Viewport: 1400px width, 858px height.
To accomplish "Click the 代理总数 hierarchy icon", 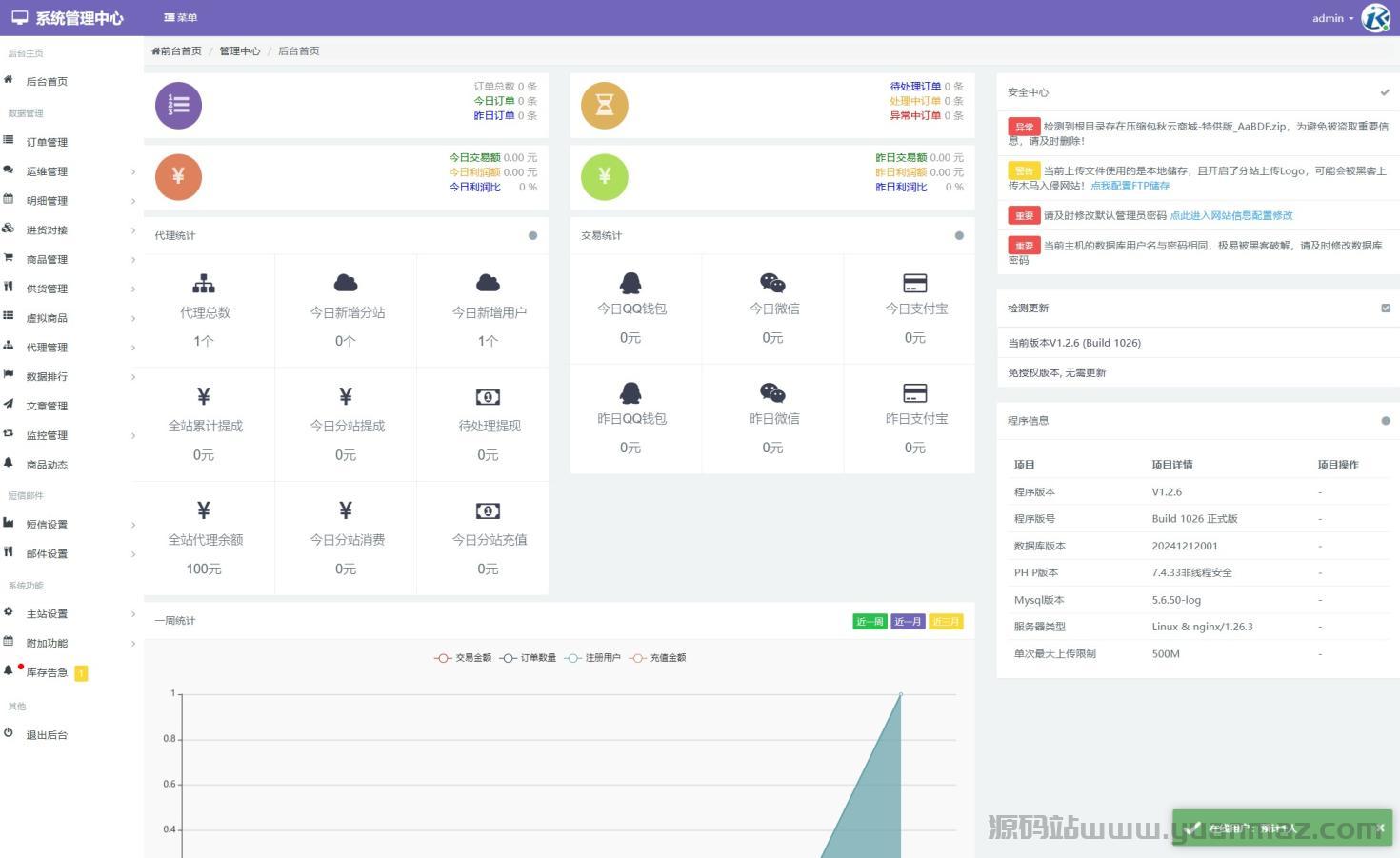I will coord(204,283).
